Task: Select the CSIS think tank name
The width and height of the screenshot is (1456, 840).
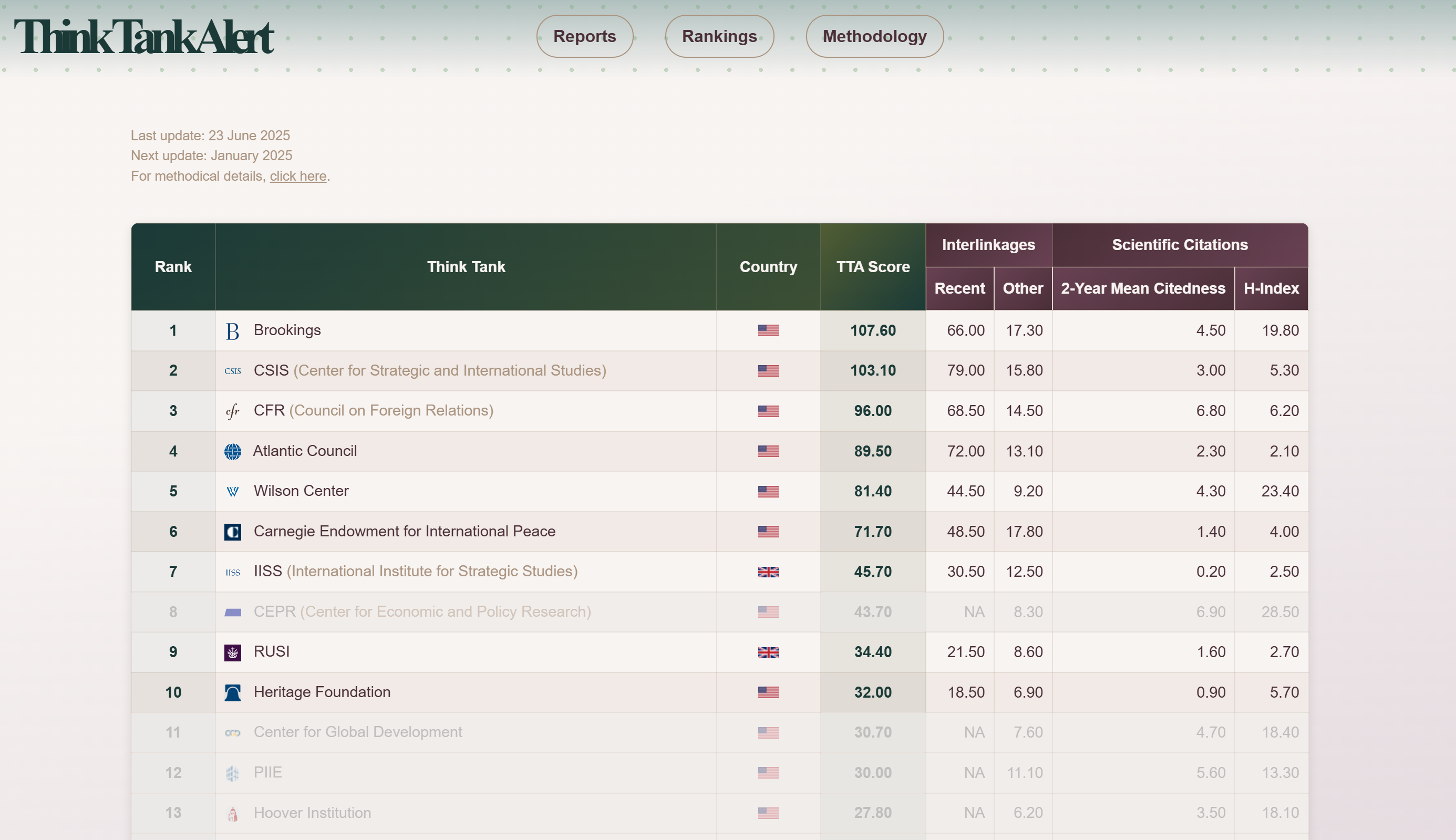Action: (x=430, y=370)
